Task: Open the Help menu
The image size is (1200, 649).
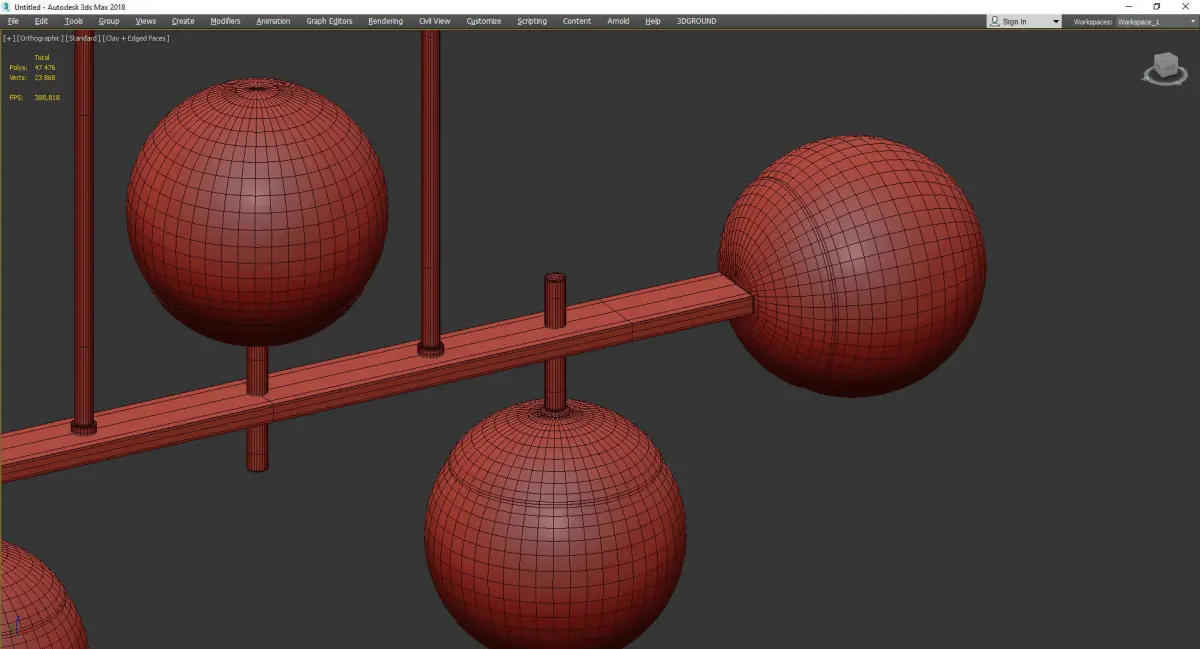Action: [653, 21]
